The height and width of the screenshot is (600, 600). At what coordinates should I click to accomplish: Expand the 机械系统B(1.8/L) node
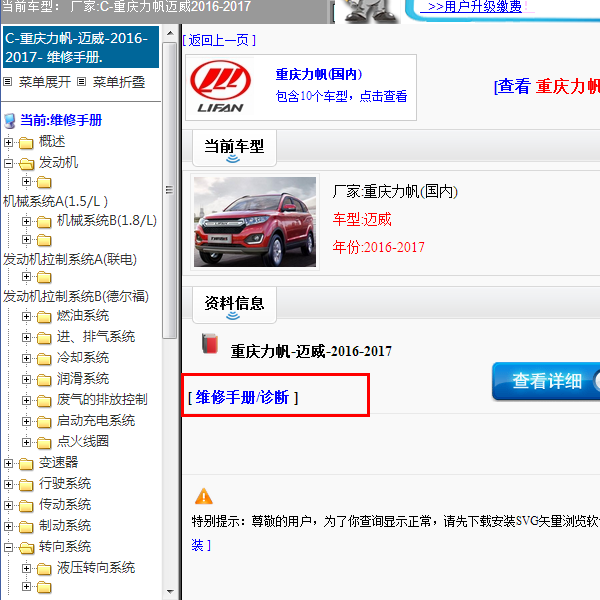tap(26, 221)
